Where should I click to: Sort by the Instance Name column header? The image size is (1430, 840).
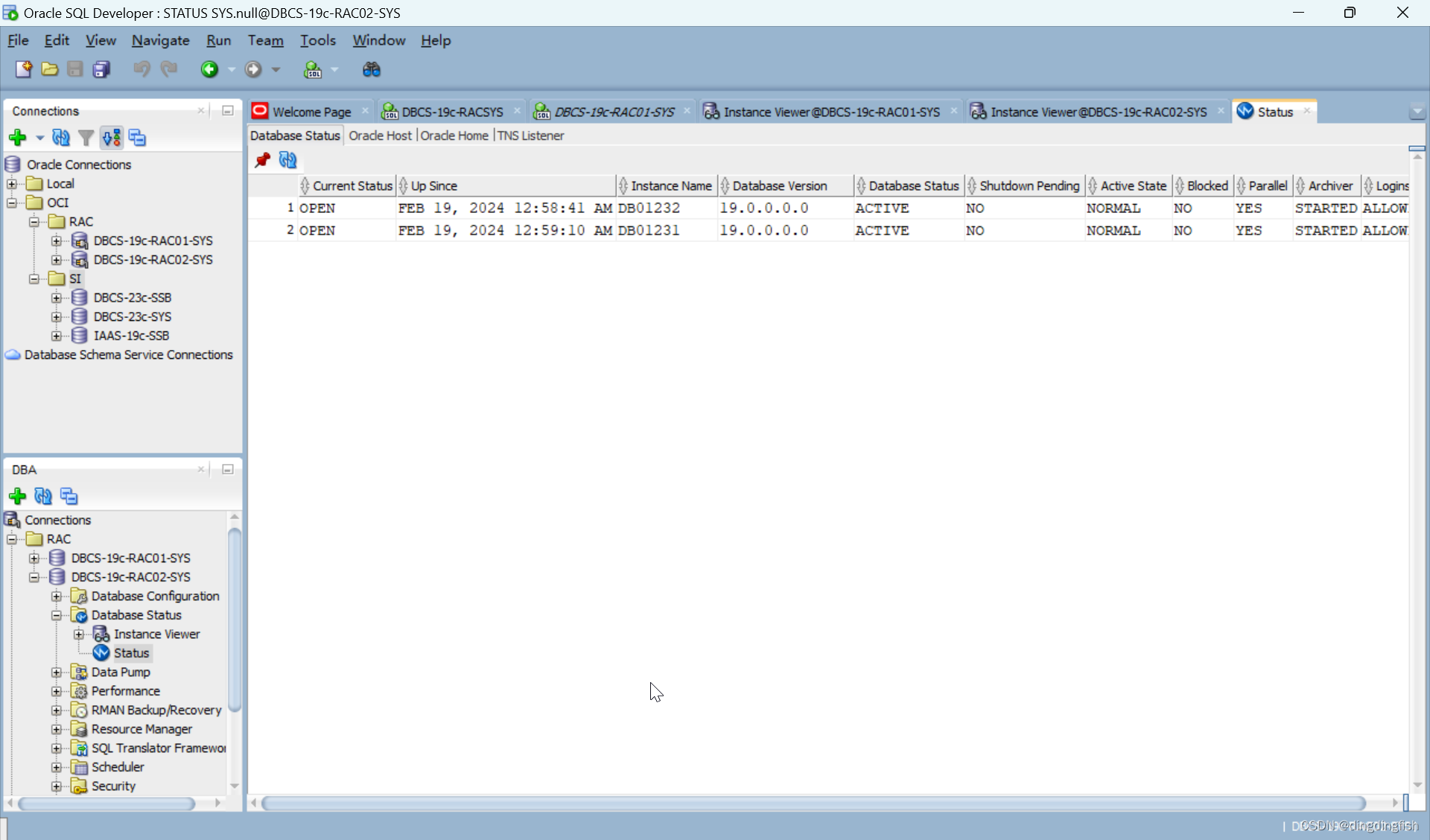[666, 186]
